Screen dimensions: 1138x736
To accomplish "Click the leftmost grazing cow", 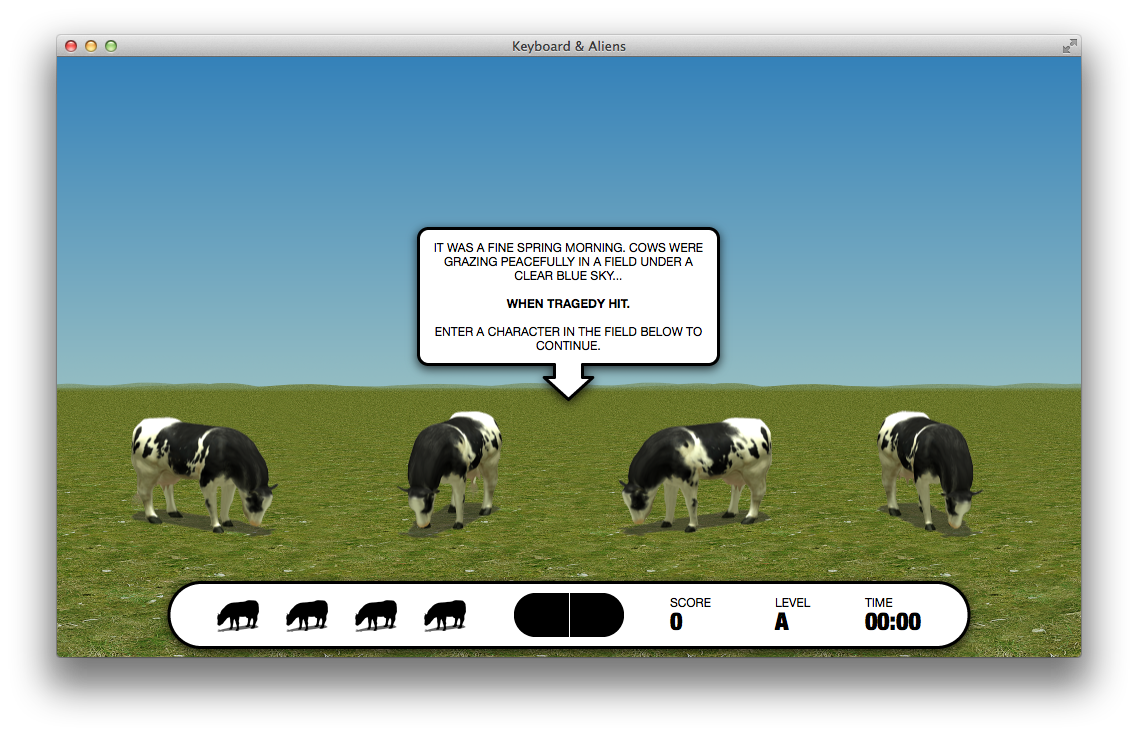I will [x=202, y=474].
